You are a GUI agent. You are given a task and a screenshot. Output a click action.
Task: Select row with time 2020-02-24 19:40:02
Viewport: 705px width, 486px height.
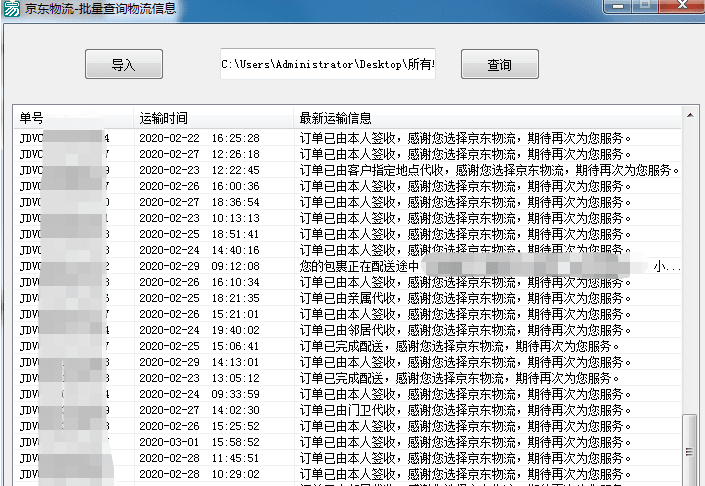tap(348, 330)
